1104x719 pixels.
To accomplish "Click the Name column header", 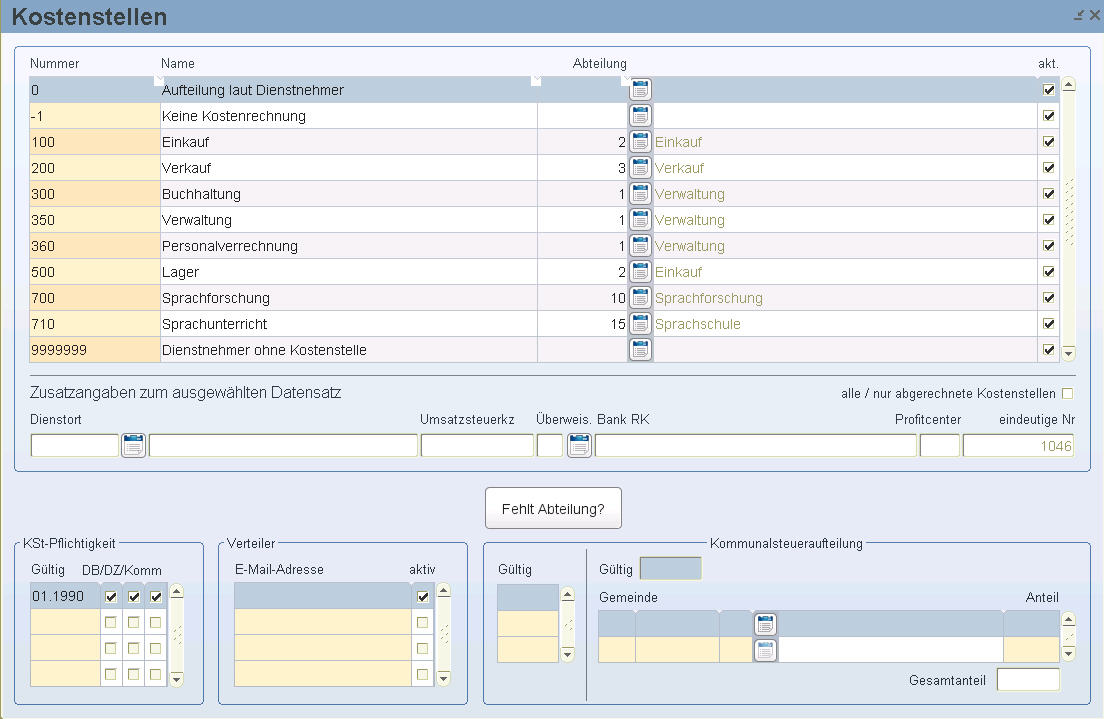I will click(177, 63).
